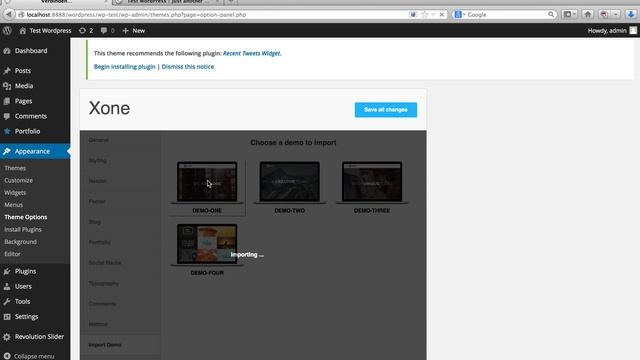Open Typography options tab
Screen dimensions: 640x360
click(x=104, y=283)
